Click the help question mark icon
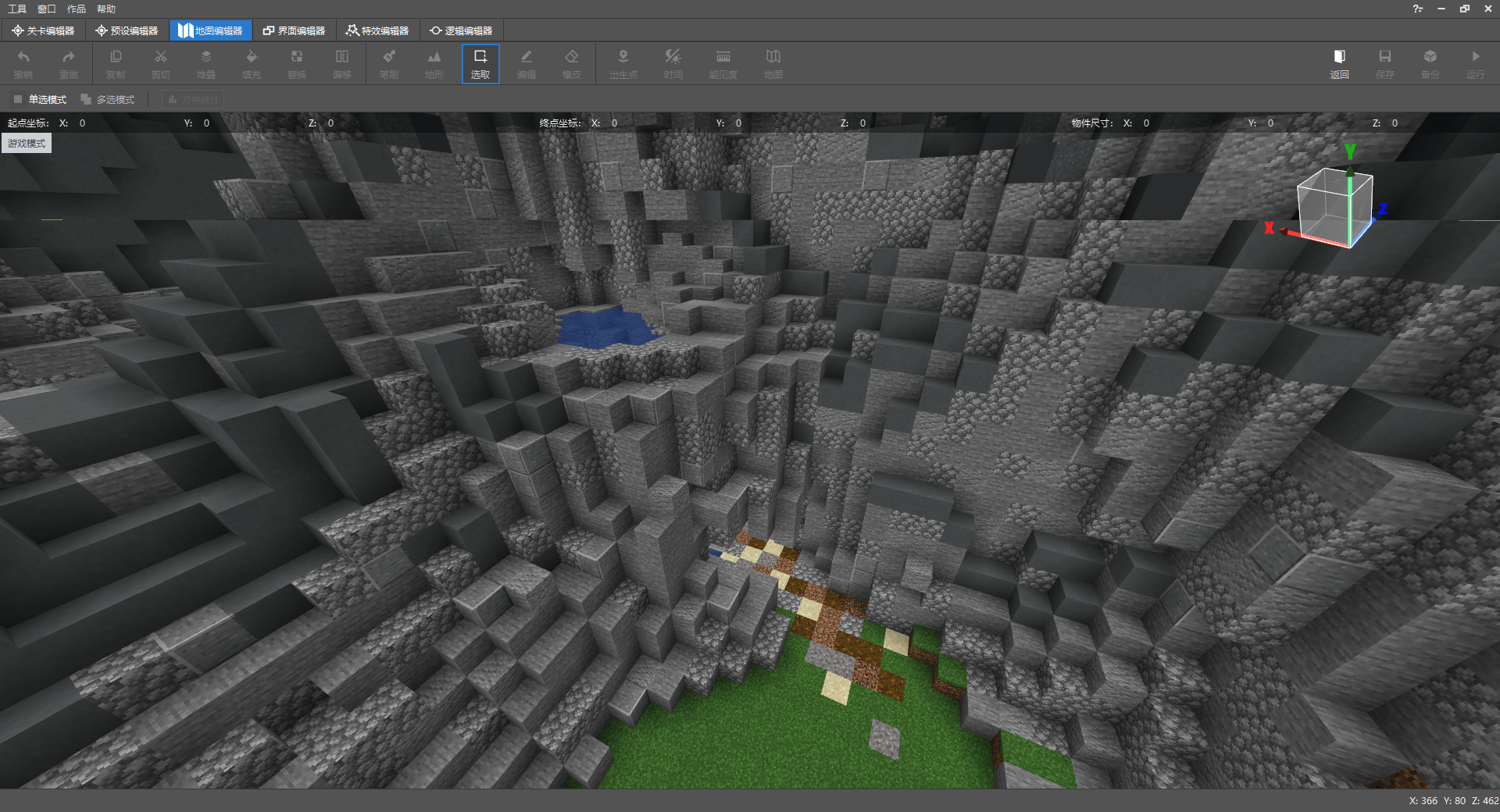The width and height of the screenshot is (1500, 812). tap(1418, 9)
